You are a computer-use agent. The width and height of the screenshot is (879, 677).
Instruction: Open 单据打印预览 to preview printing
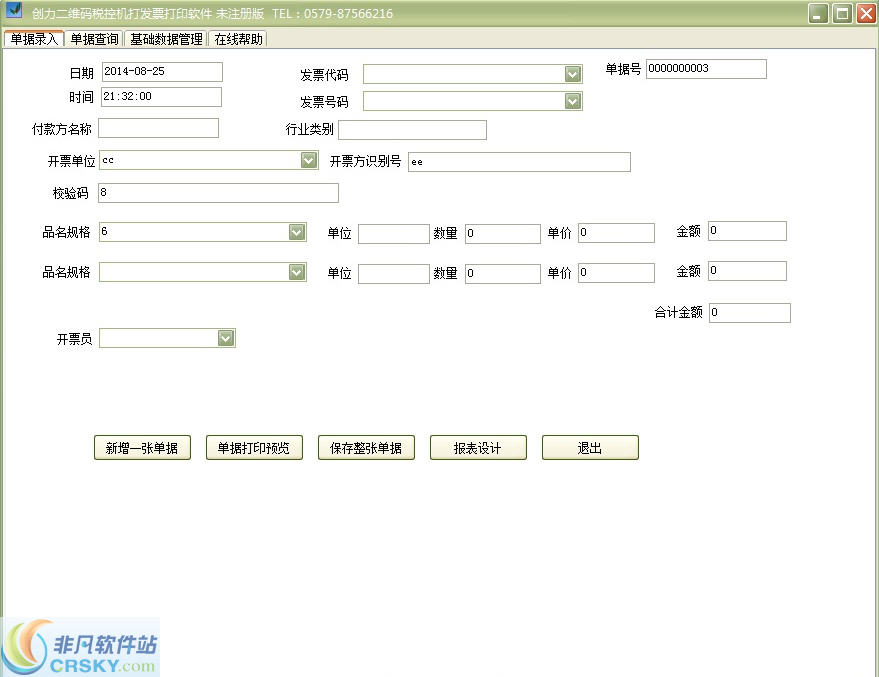coord(254,447)
